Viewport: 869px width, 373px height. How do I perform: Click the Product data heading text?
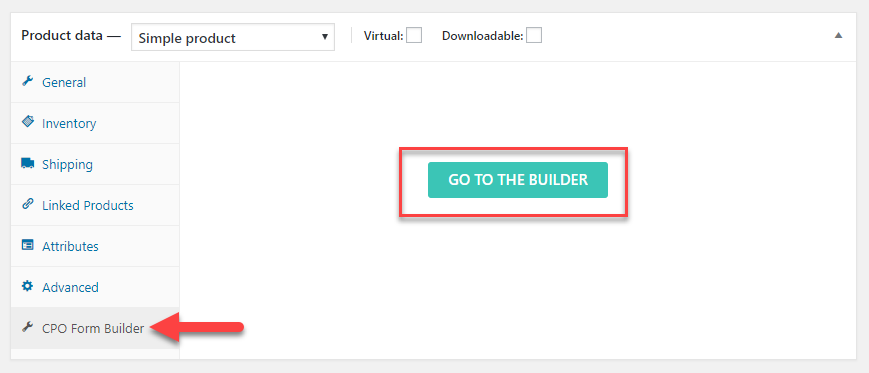62,36
